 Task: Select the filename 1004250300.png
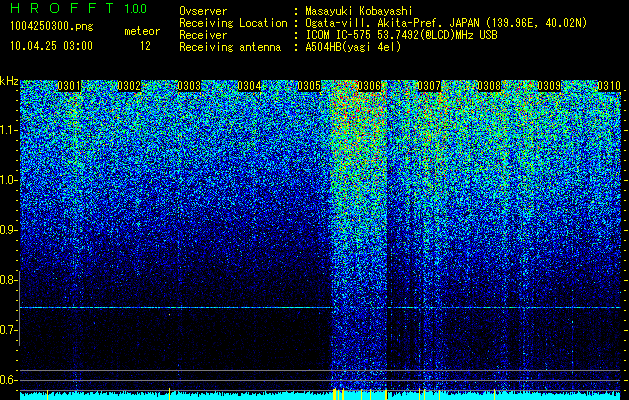coord(51,27)
